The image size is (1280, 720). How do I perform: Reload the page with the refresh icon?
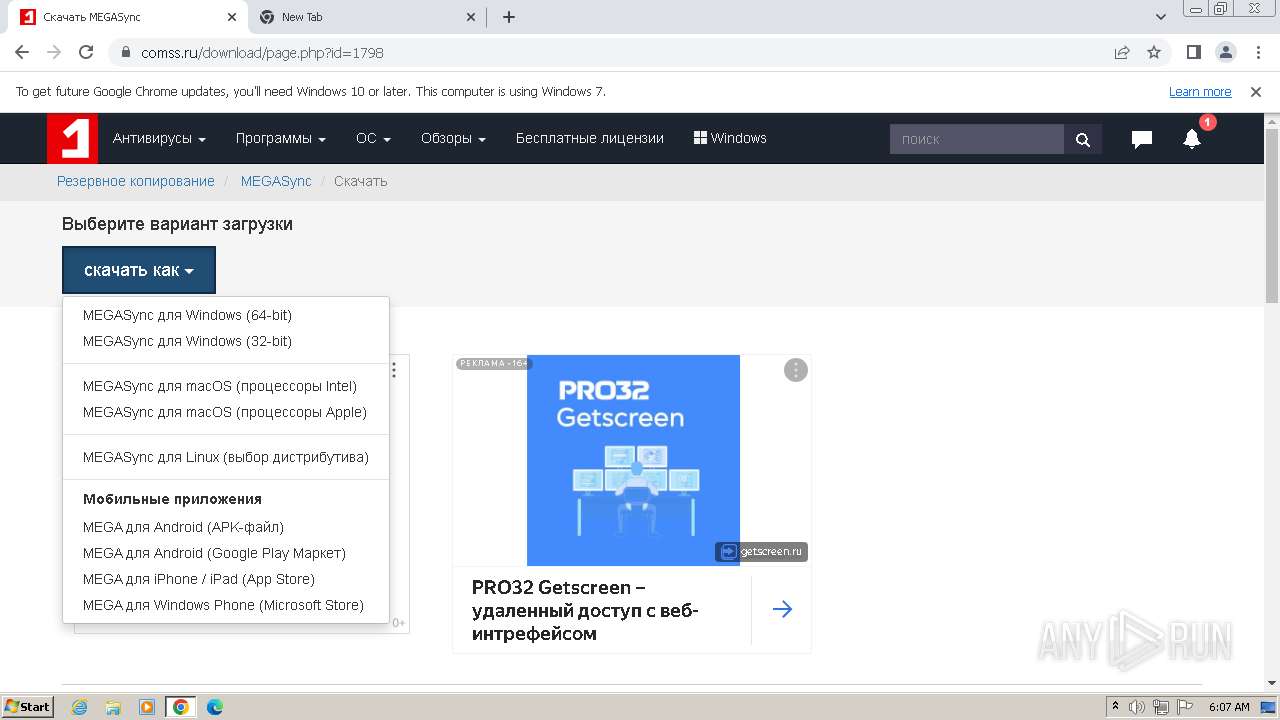[86, 52]
